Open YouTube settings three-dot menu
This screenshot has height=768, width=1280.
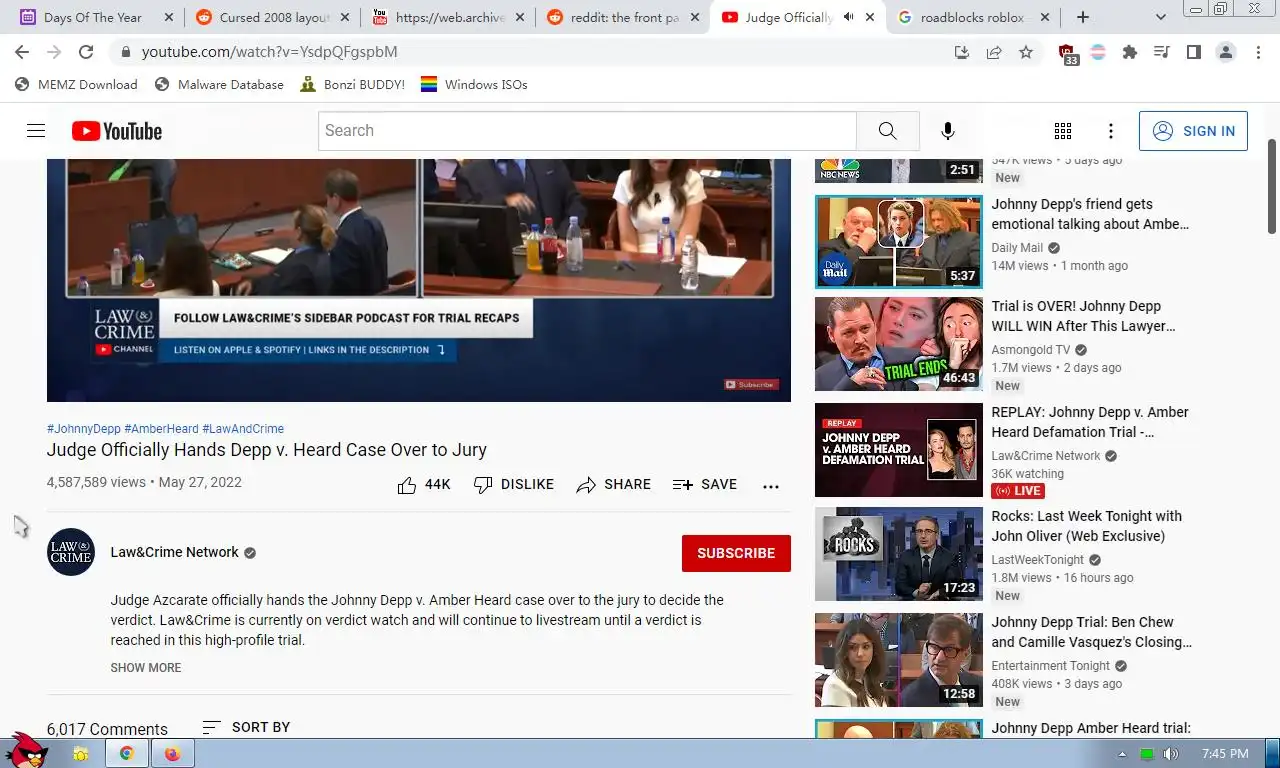click(1110, 131)
